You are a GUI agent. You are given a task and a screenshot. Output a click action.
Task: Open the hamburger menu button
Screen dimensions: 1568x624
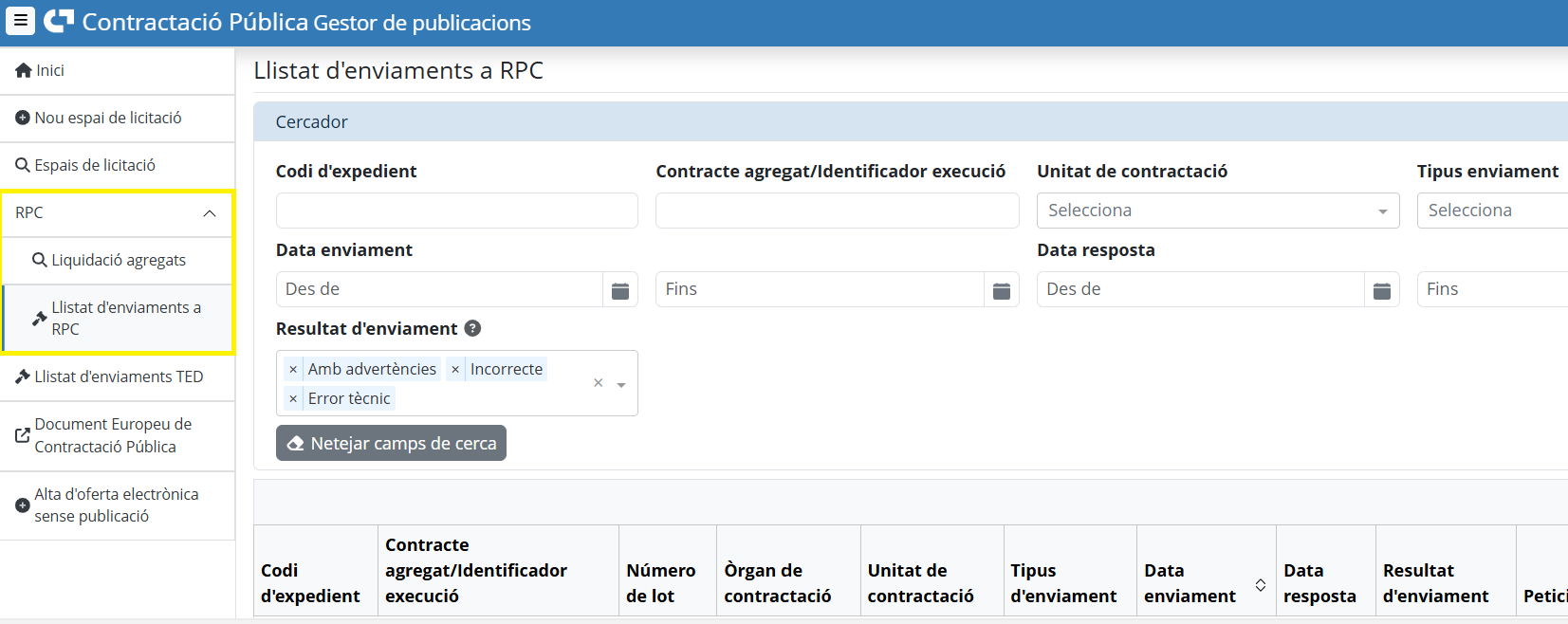pos(20,21)
